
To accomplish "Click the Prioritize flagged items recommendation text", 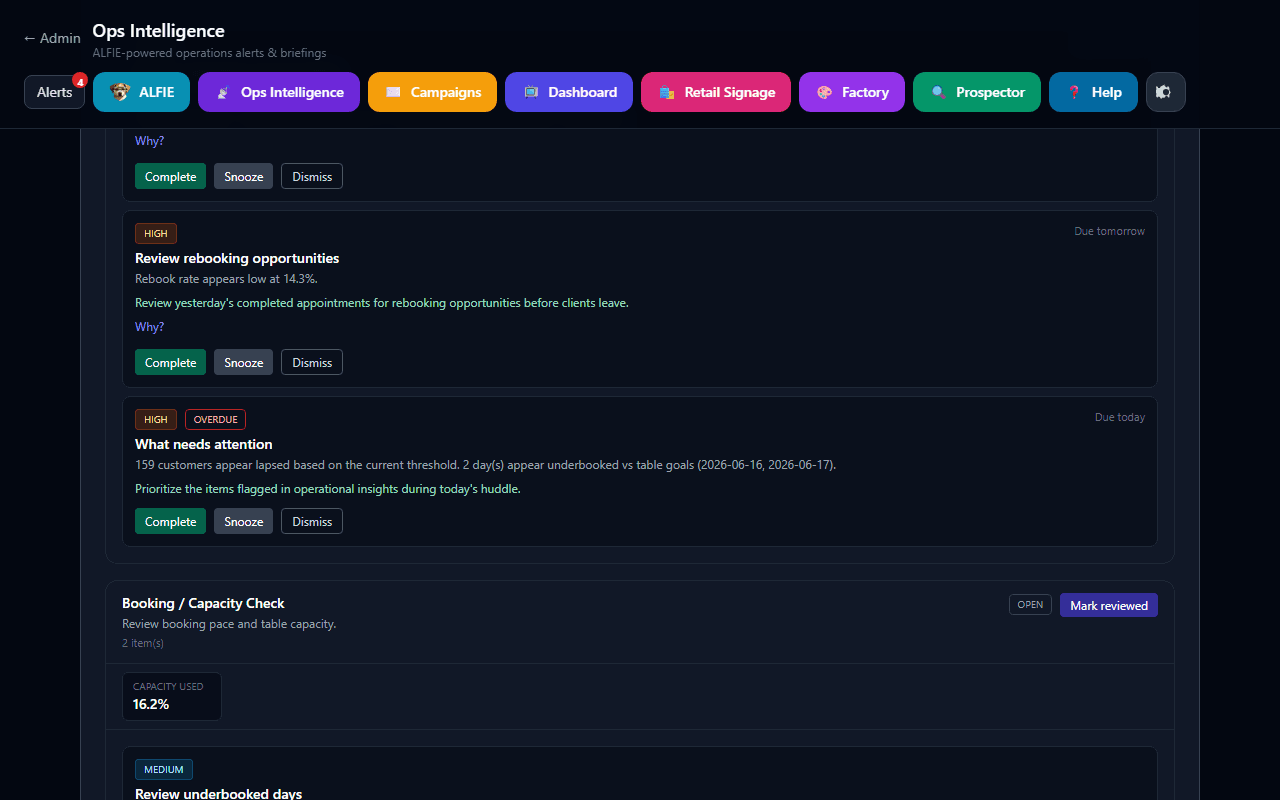I will click(328, 489).
